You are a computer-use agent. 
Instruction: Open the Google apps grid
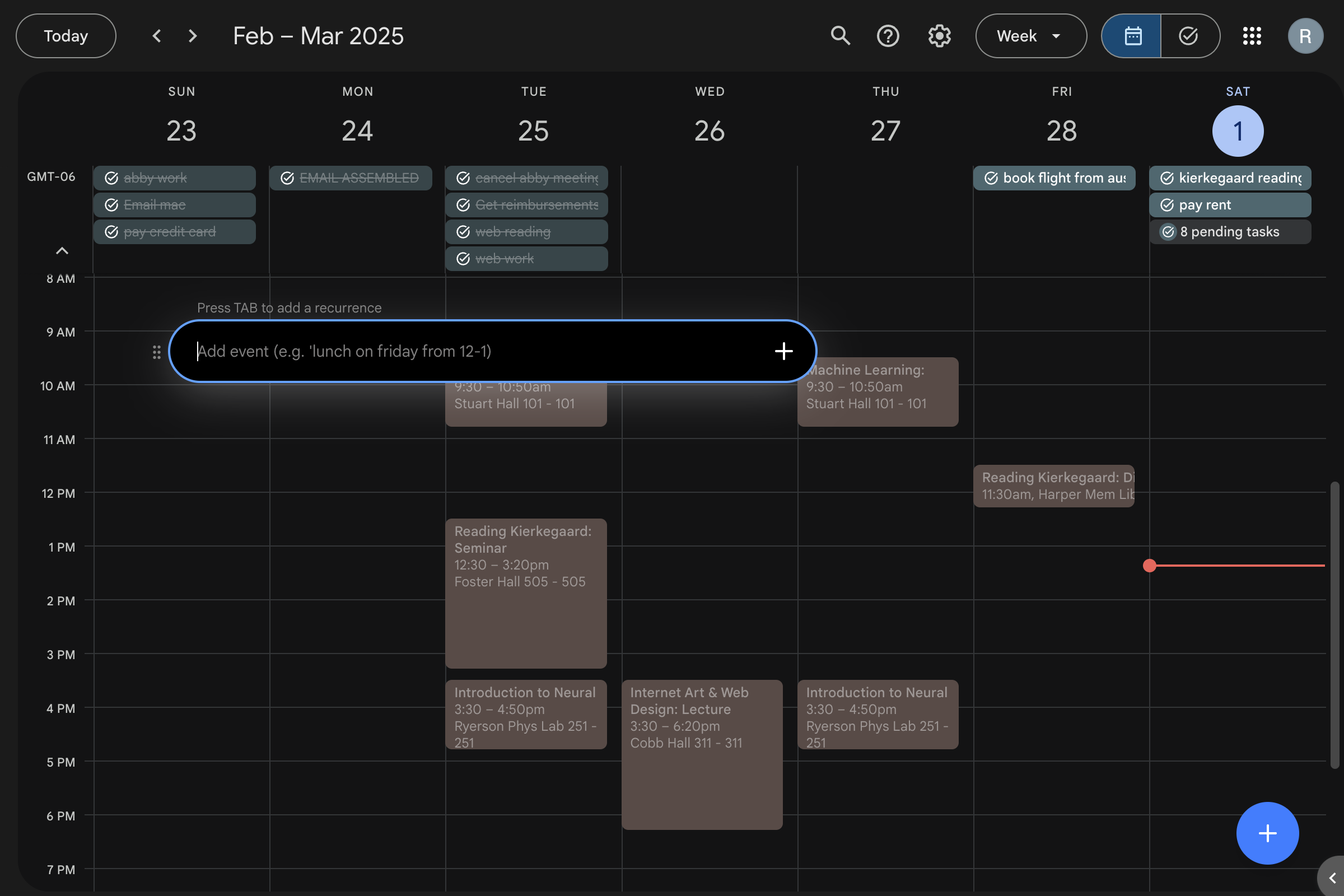(x=1252, y=35)
